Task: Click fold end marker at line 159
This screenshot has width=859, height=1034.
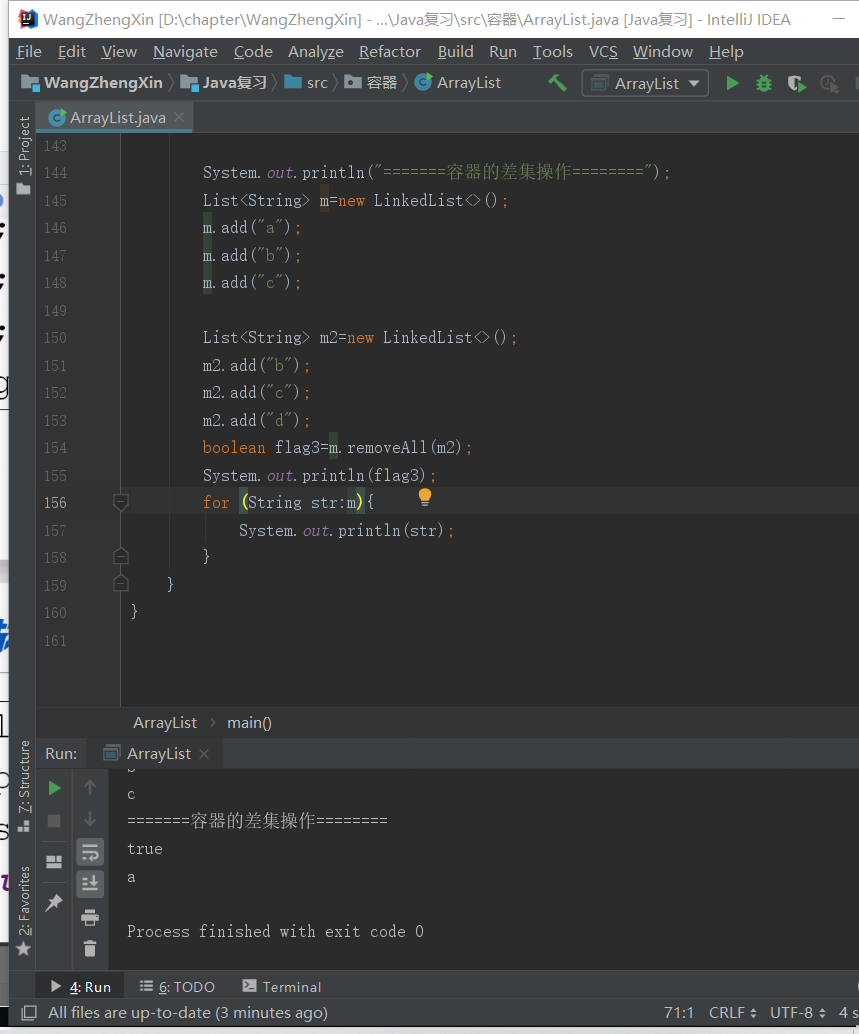Action: coord(120,584)
